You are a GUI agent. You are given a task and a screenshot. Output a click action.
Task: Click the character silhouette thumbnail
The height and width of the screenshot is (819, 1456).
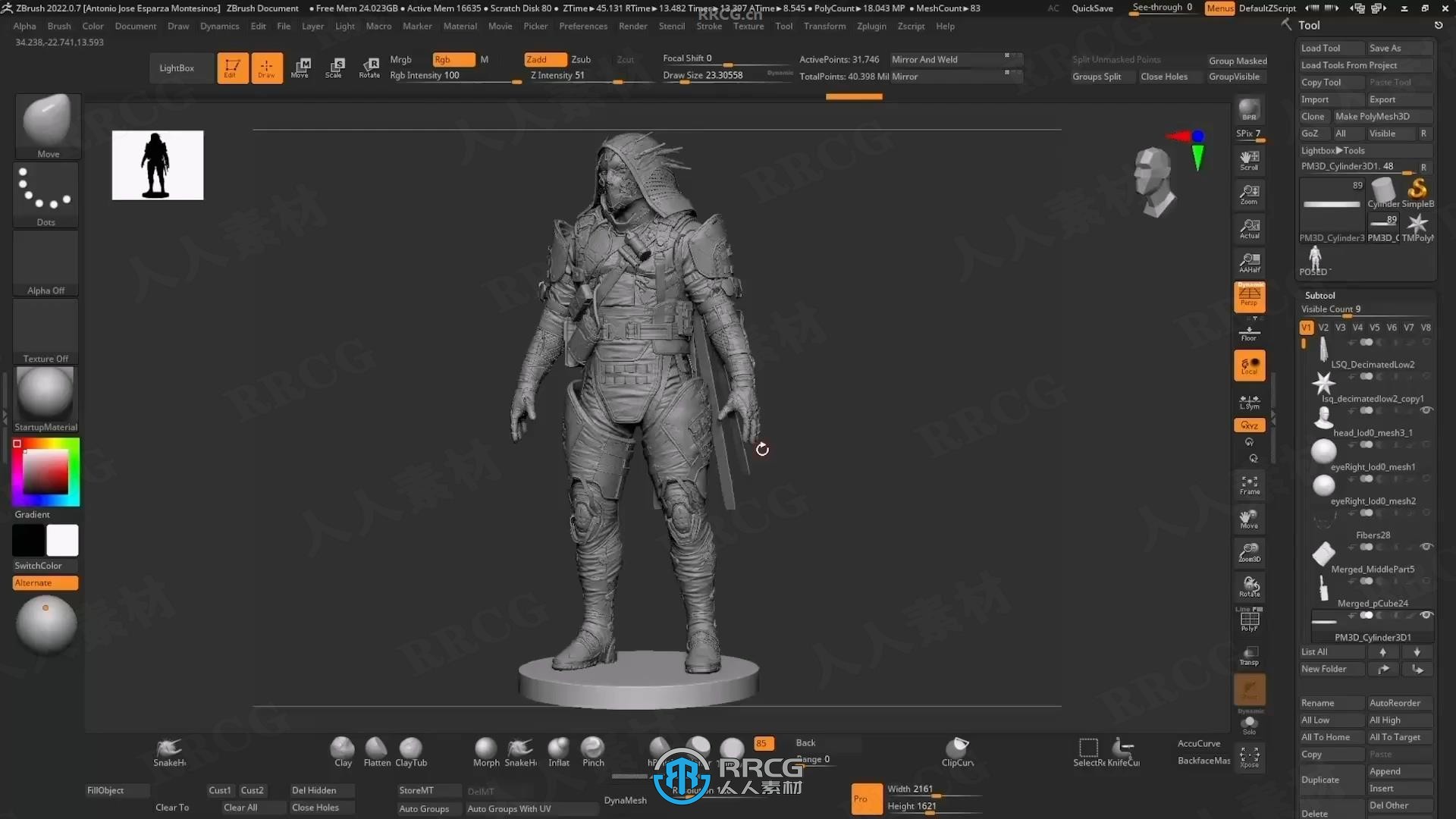pos(157,164)
